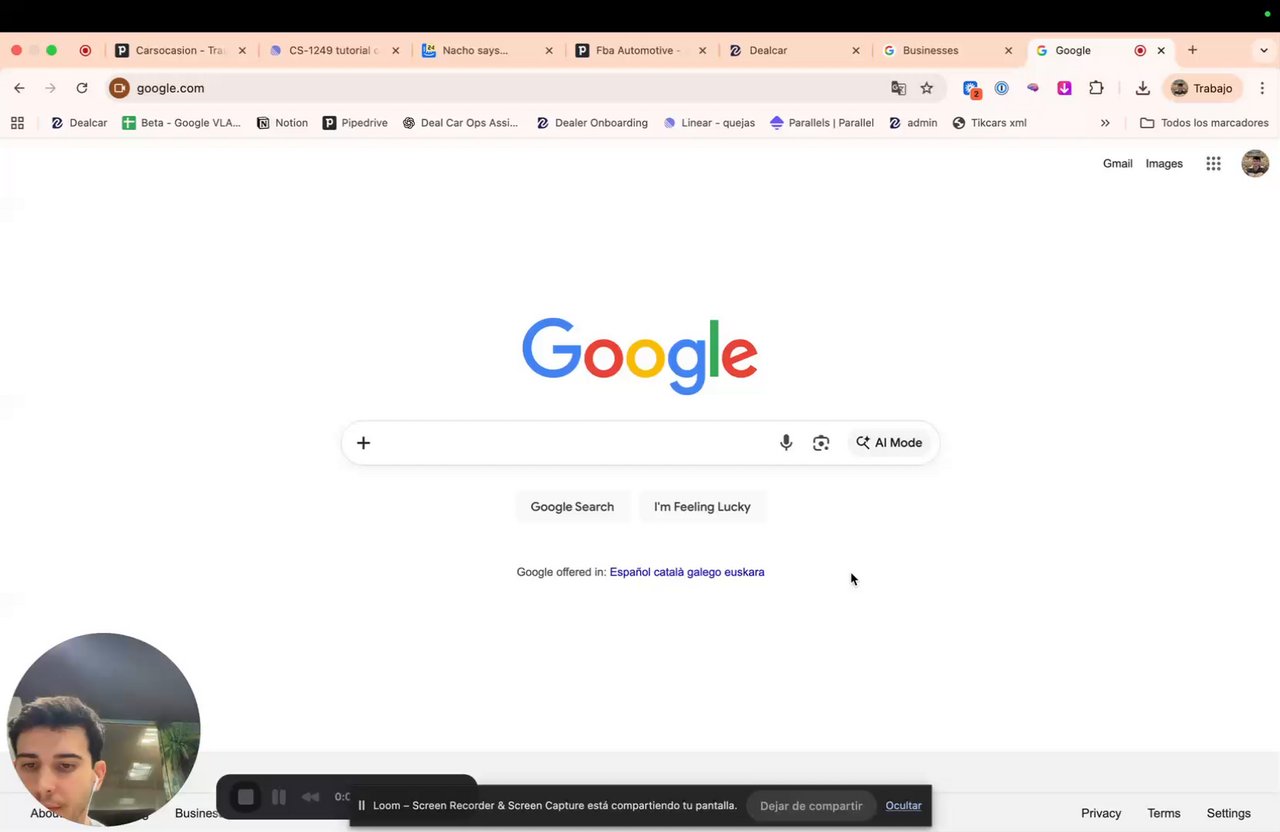This screenshot has width=1280, height=832.
Task: Open the Chrome downloads icon
Action: click(1142, 88)
